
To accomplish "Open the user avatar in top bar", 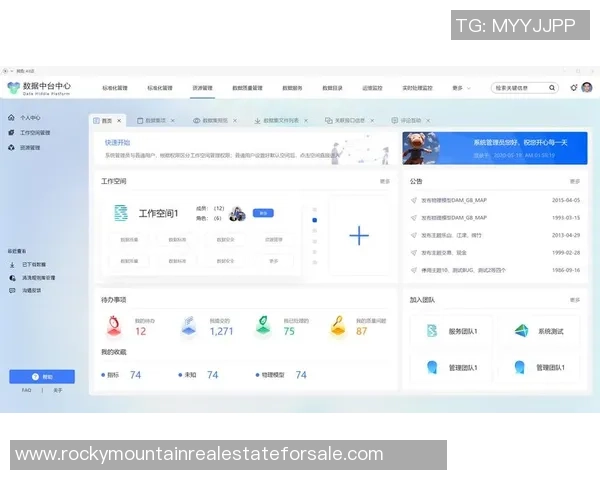I will click(587, 88).
